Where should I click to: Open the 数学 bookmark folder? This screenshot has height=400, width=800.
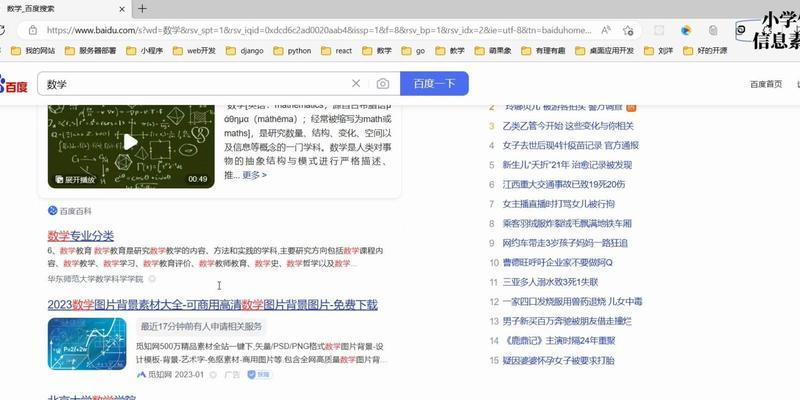377,51
